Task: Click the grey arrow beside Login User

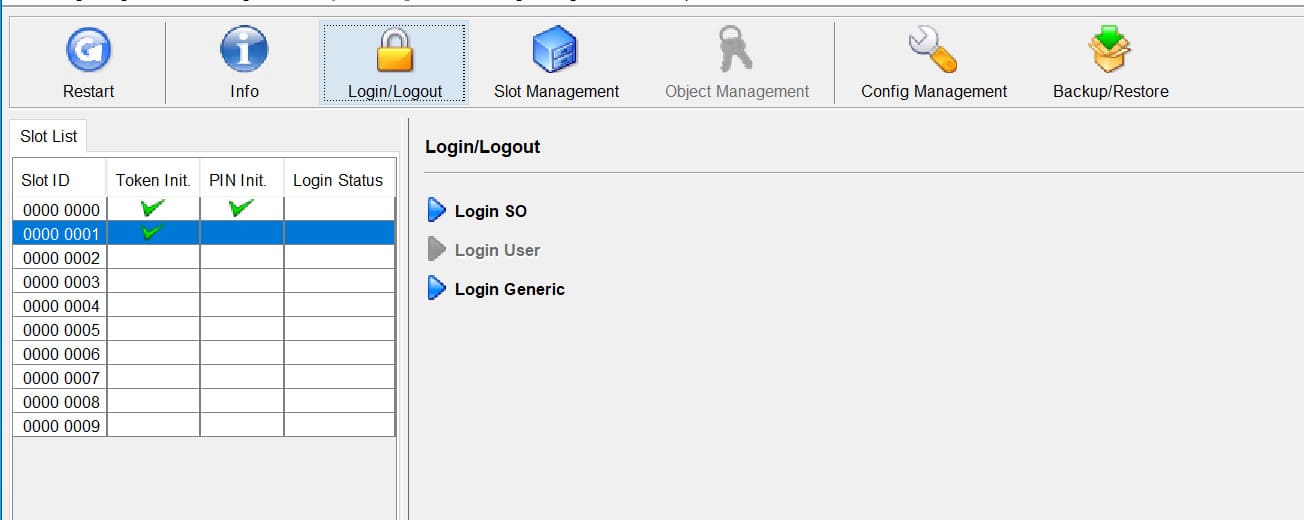Action: [x=436, y=250]
